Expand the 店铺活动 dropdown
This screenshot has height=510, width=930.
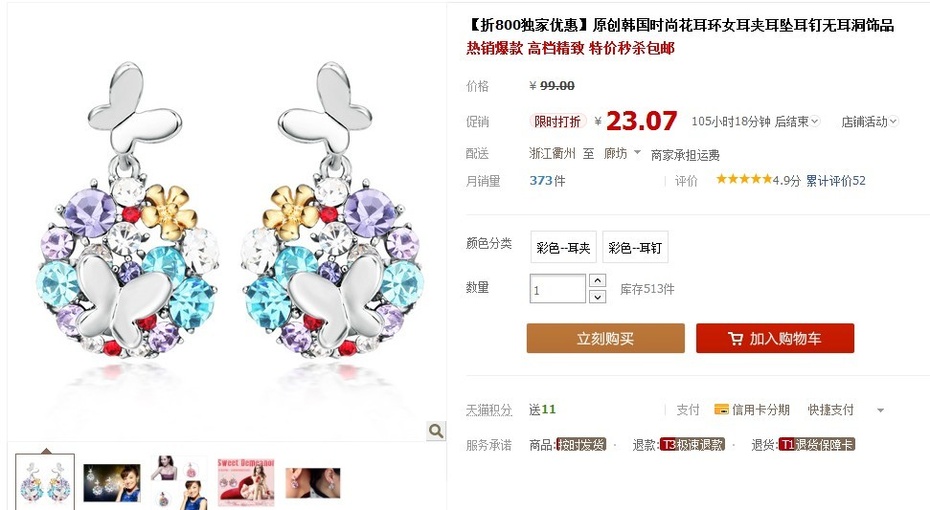[x=869, y=122]
